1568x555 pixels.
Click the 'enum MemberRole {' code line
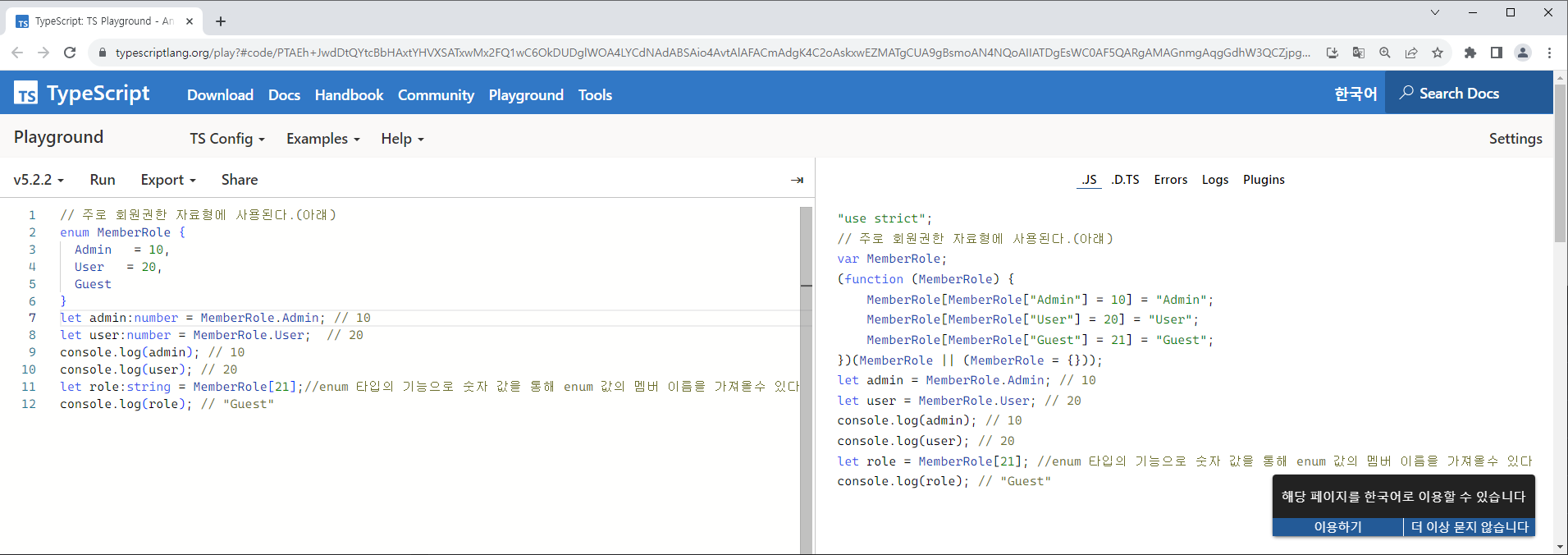click(122, 232)
